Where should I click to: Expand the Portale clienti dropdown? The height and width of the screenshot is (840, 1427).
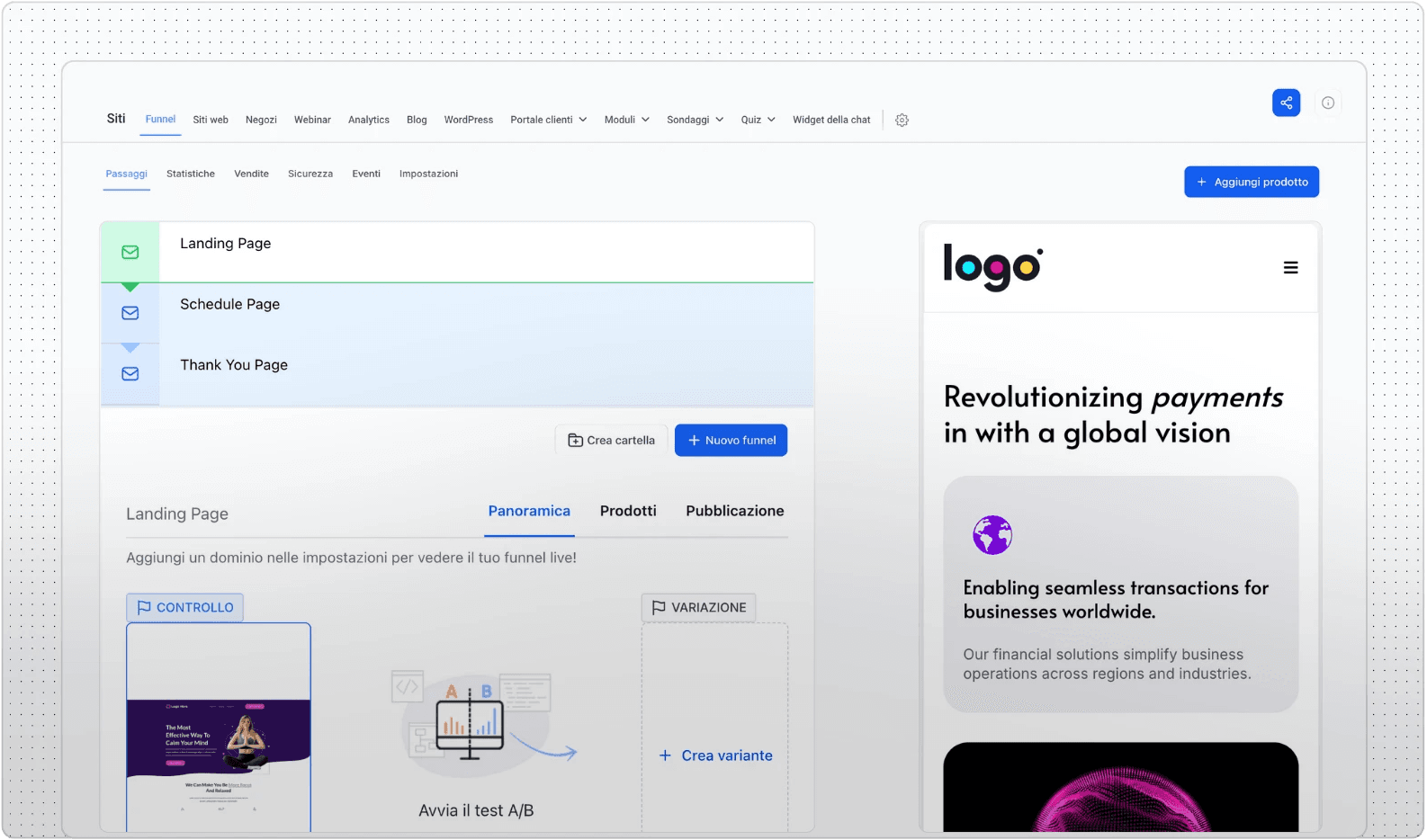549,120
